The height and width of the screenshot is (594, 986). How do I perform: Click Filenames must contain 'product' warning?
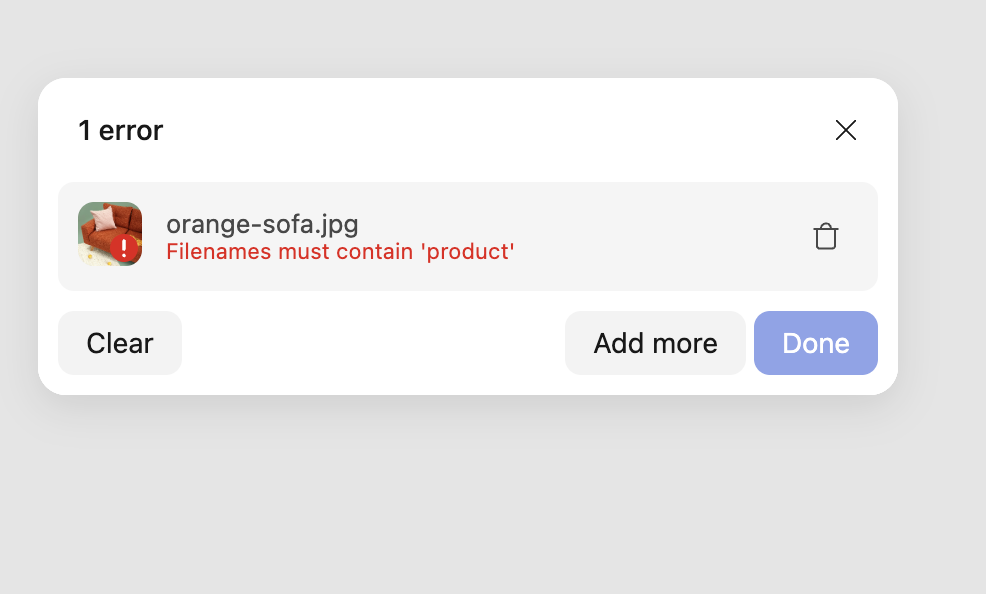pyautogui.click(x=341, y=251)
